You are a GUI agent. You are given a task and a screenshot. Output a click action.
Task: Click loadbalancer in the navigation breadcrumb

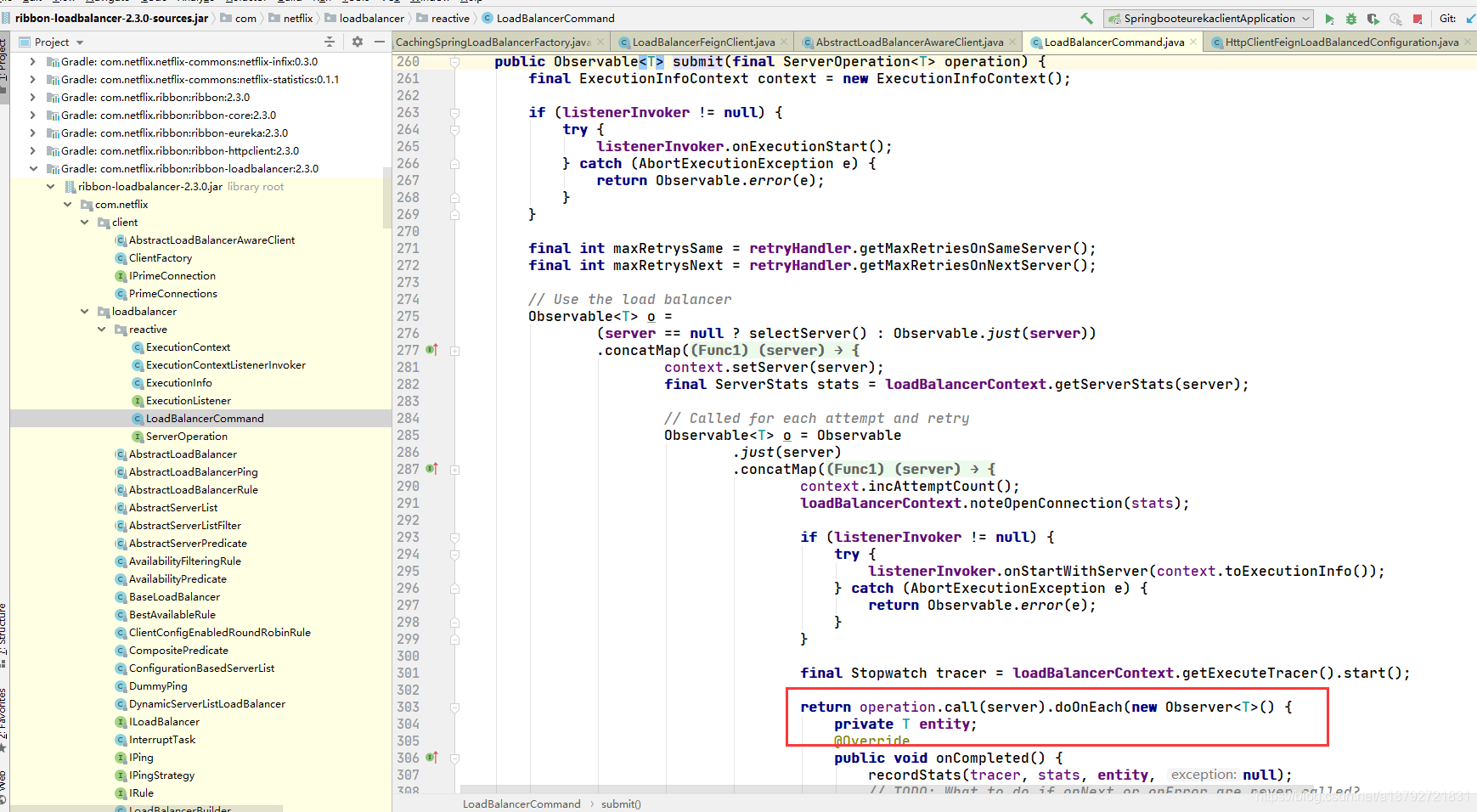(x=372, y=18)
